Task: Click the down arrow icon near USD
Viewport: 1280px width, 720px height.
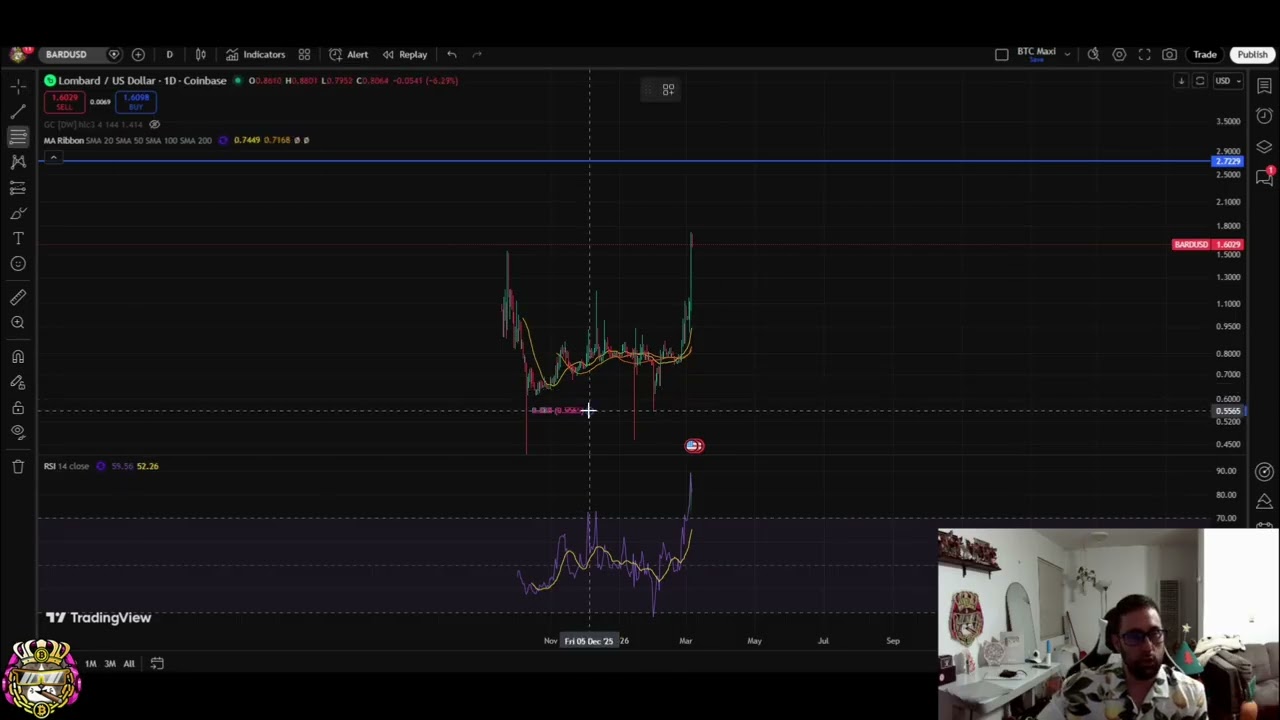Action: click(1181, 81)
